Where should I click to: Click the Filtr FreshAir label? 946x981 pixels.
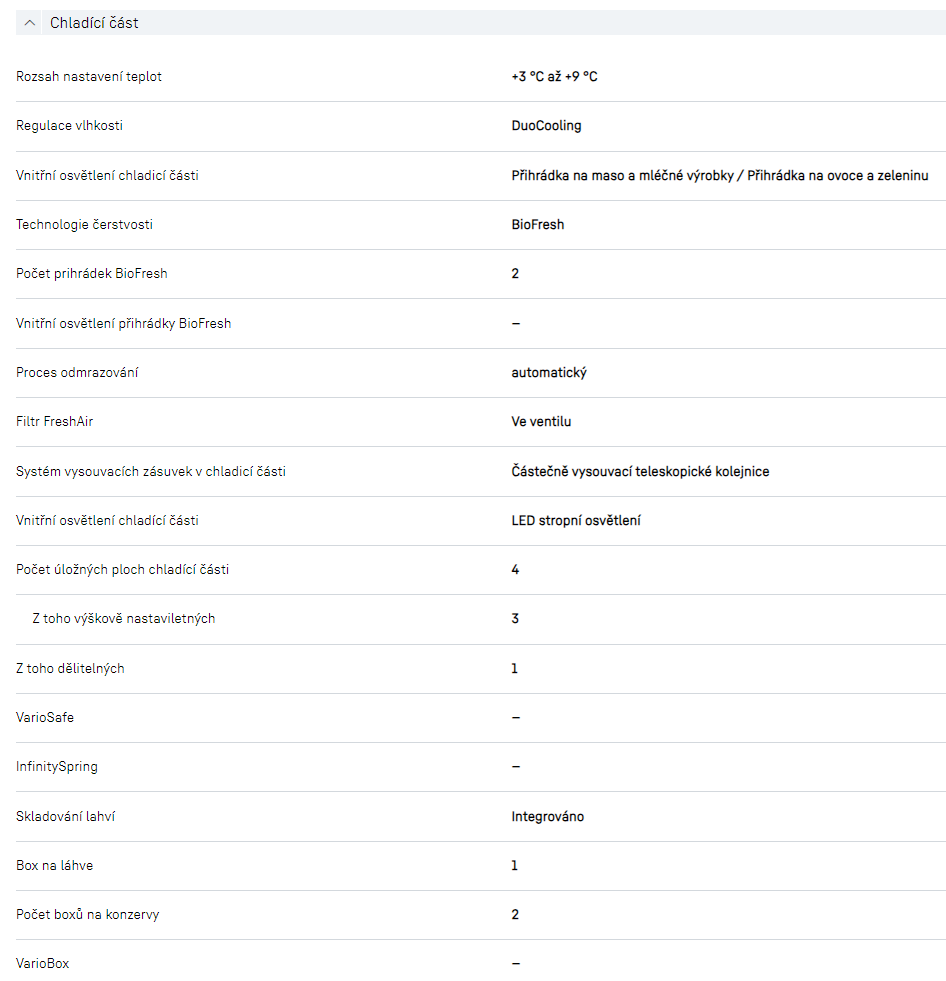pyautogui.click(x=55, y=422)
